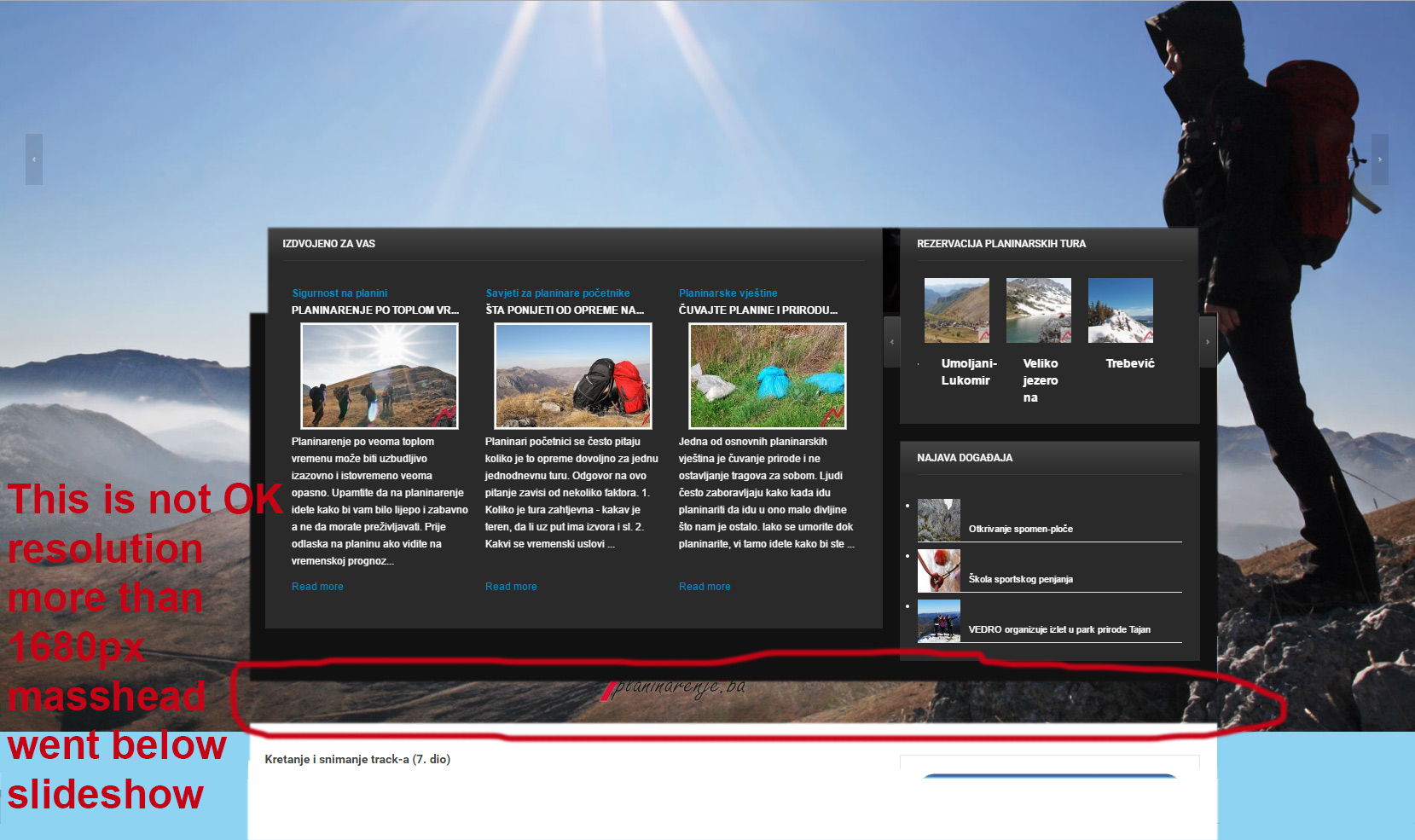This screenshot has width=1415, height=840.
Task: Open article Planinarenje po toplom vremenu
Action: pos(375,310)
